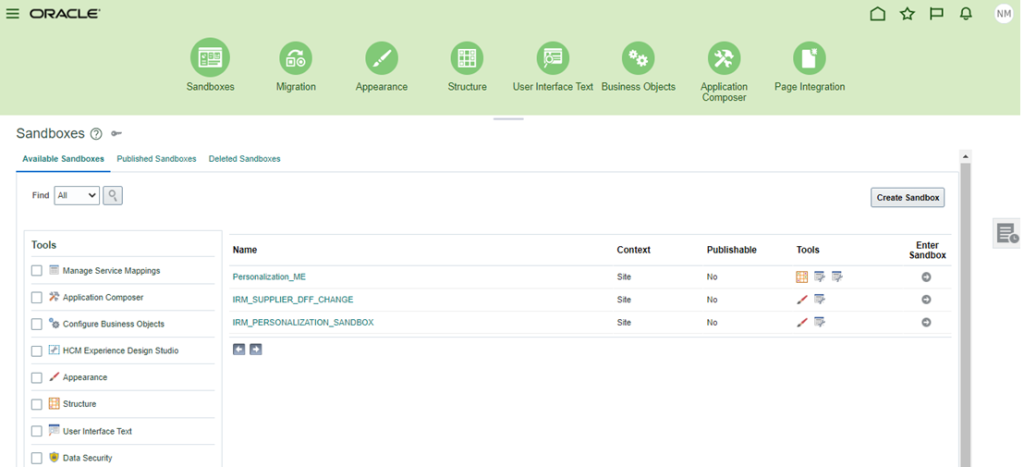Open Page Integration app icon

[x=809, y=58]
